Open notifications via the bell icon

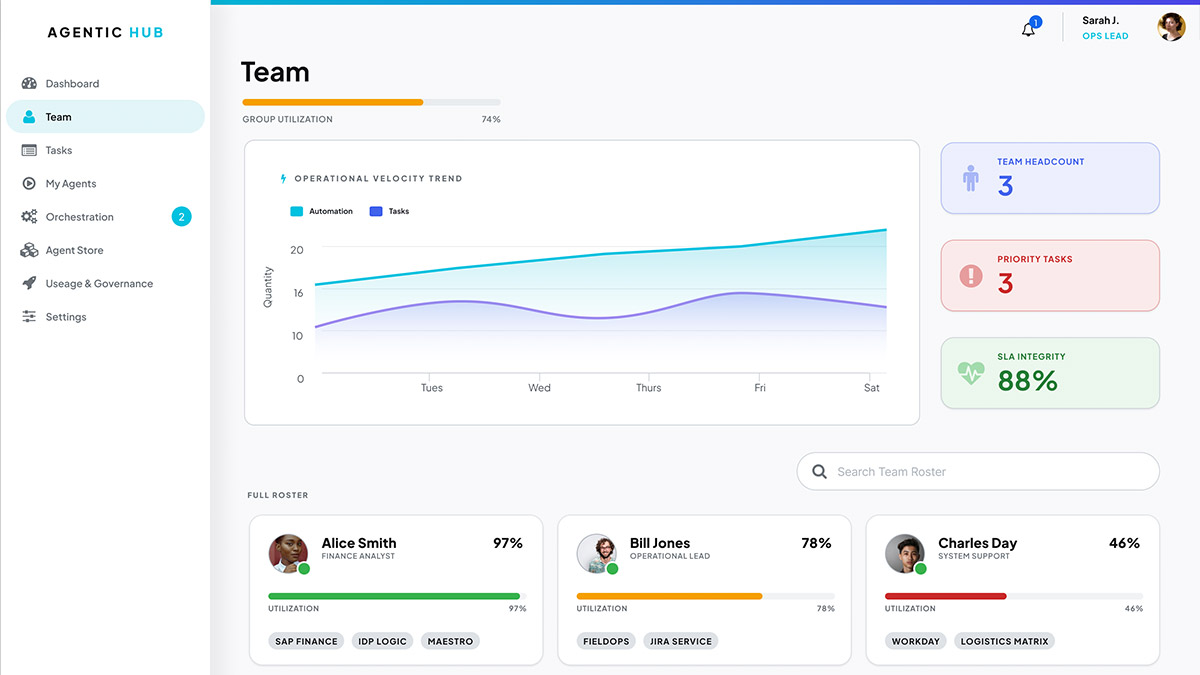[x=1028, y=30]
